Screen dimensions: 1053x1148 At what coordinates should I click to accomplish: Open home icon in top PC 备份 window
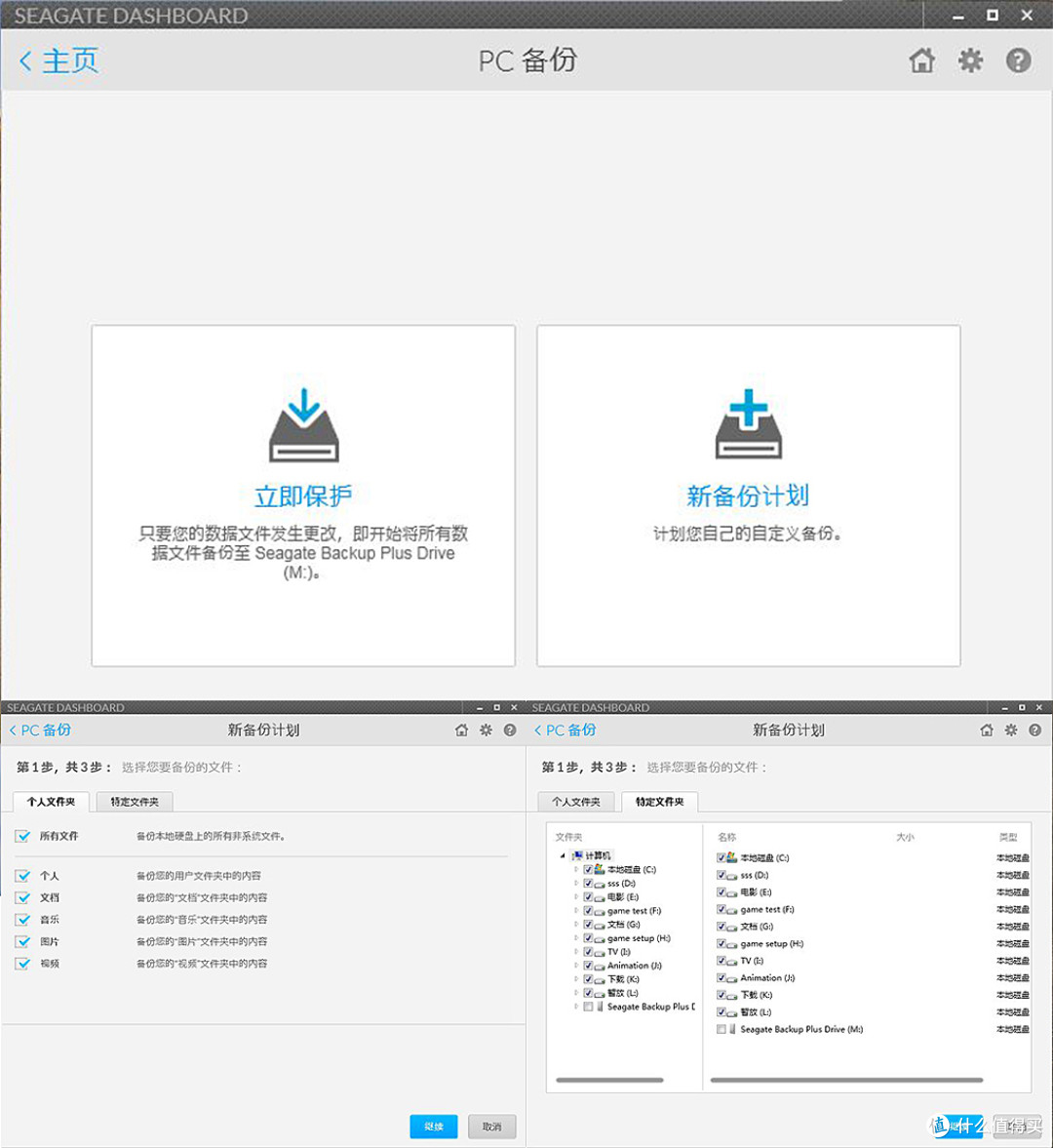click(x=922, y=60)
